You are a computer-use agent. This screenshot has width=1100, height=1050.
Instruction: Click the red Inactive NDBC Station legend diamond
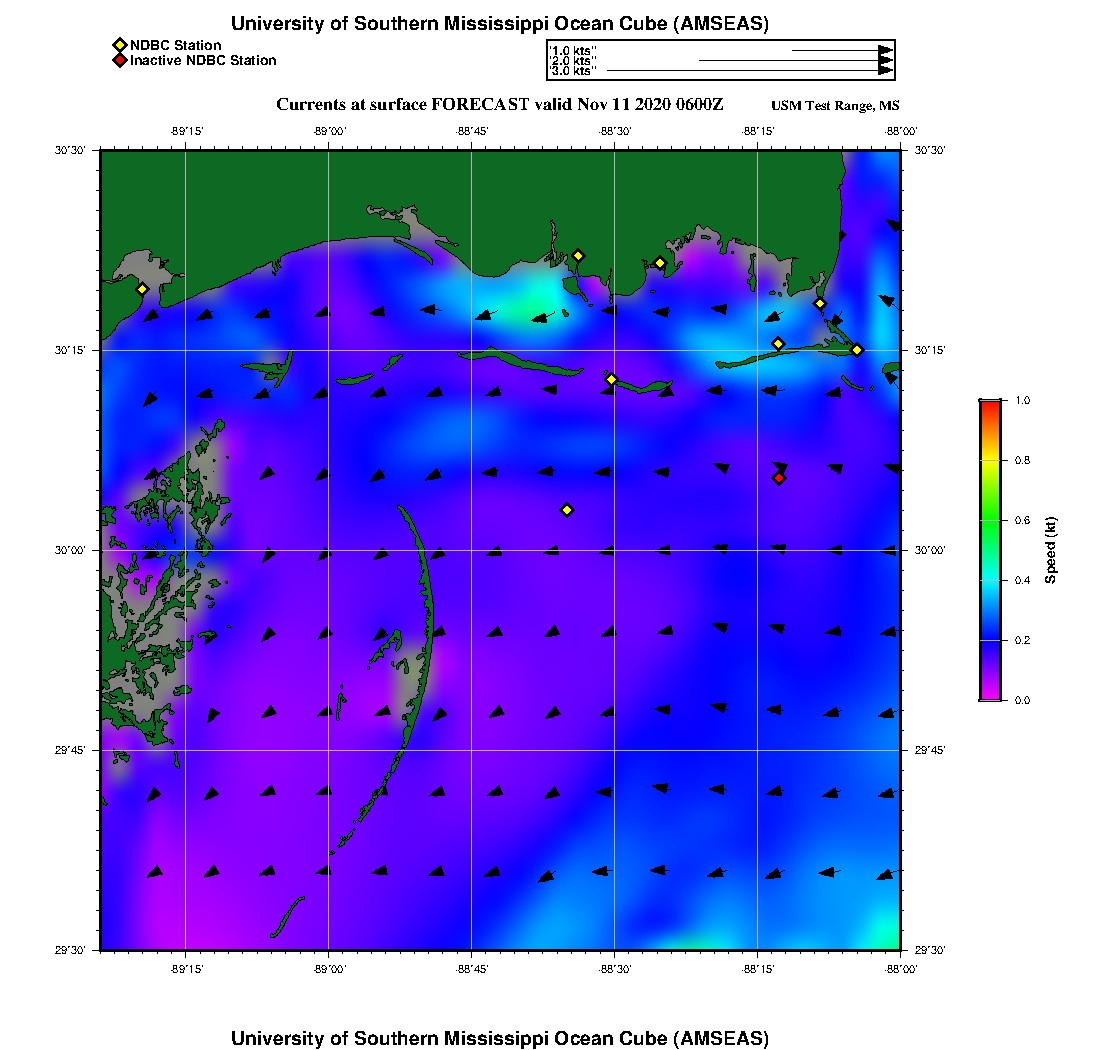(119, 60)
